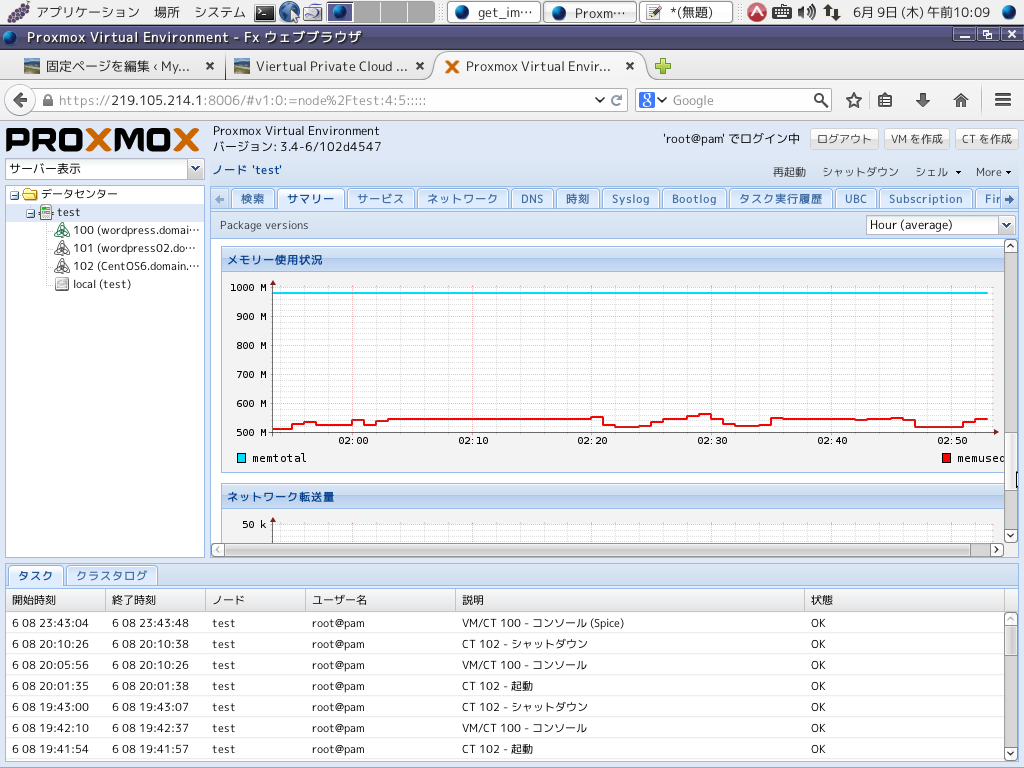Viewport: 1024px width, 768px height.
Task: Click the ログアウト button
Action: 844,139
